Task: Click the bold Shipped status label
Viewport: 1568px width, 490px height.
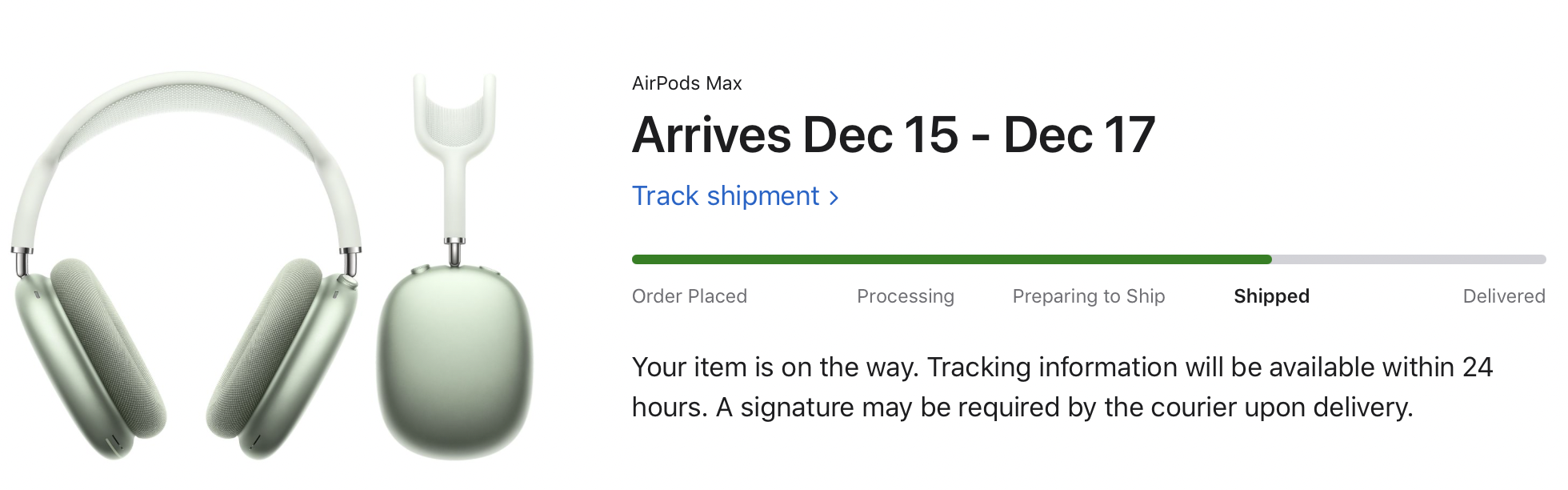Action: (x=1271, y=296)
